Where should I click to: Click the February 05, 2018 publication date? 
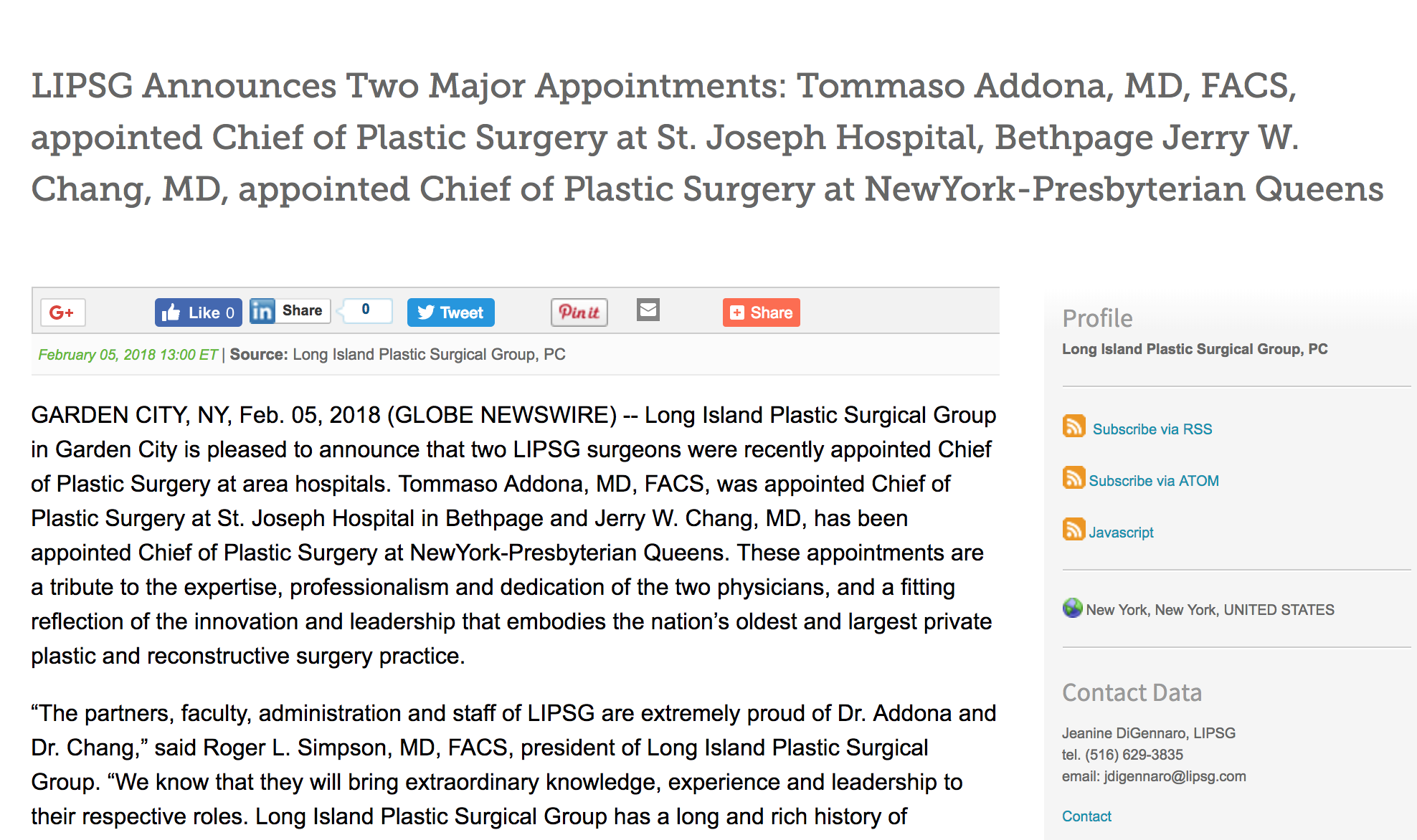click(x=128, y=355)
